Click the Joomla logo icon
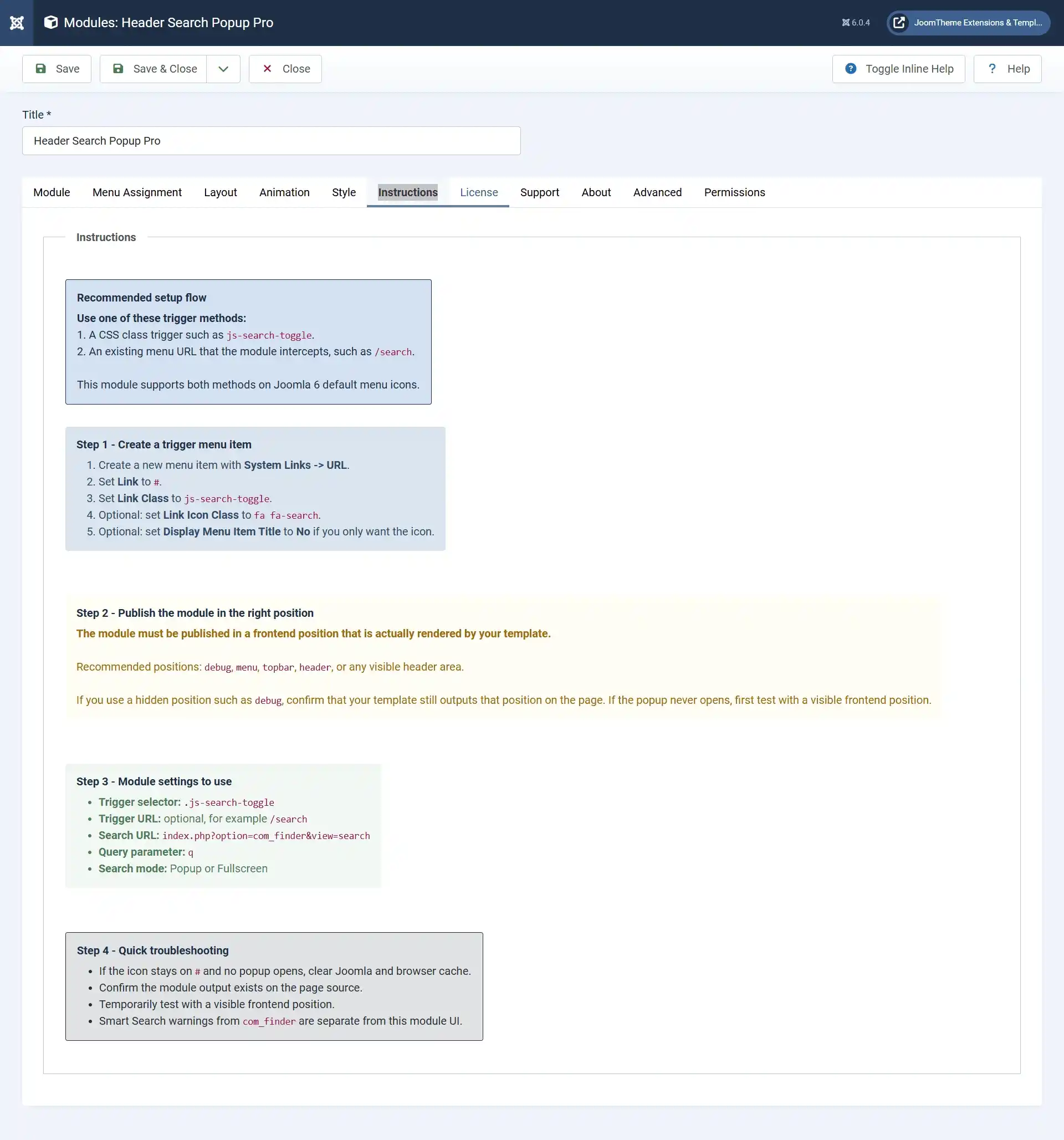Image resolution: width=1064 pixels, height=1140 pixels. [x=17, y=23]
